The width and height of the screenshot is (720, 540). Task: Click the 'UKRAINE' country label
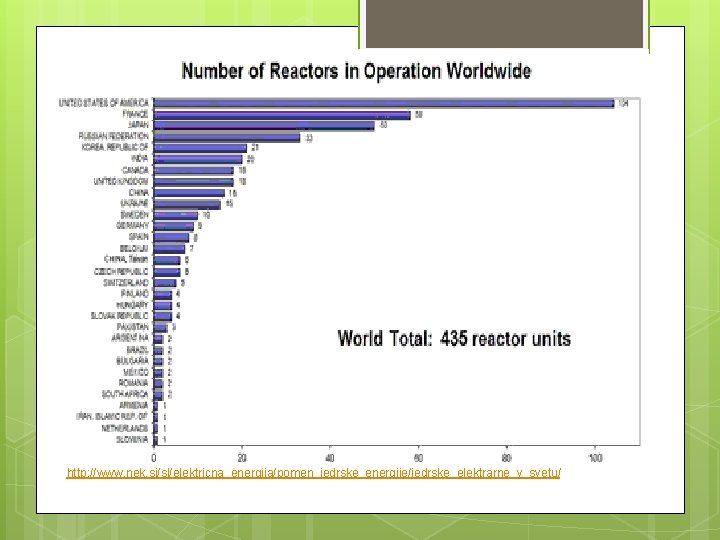pyautogui.click(x=135, y=203)
